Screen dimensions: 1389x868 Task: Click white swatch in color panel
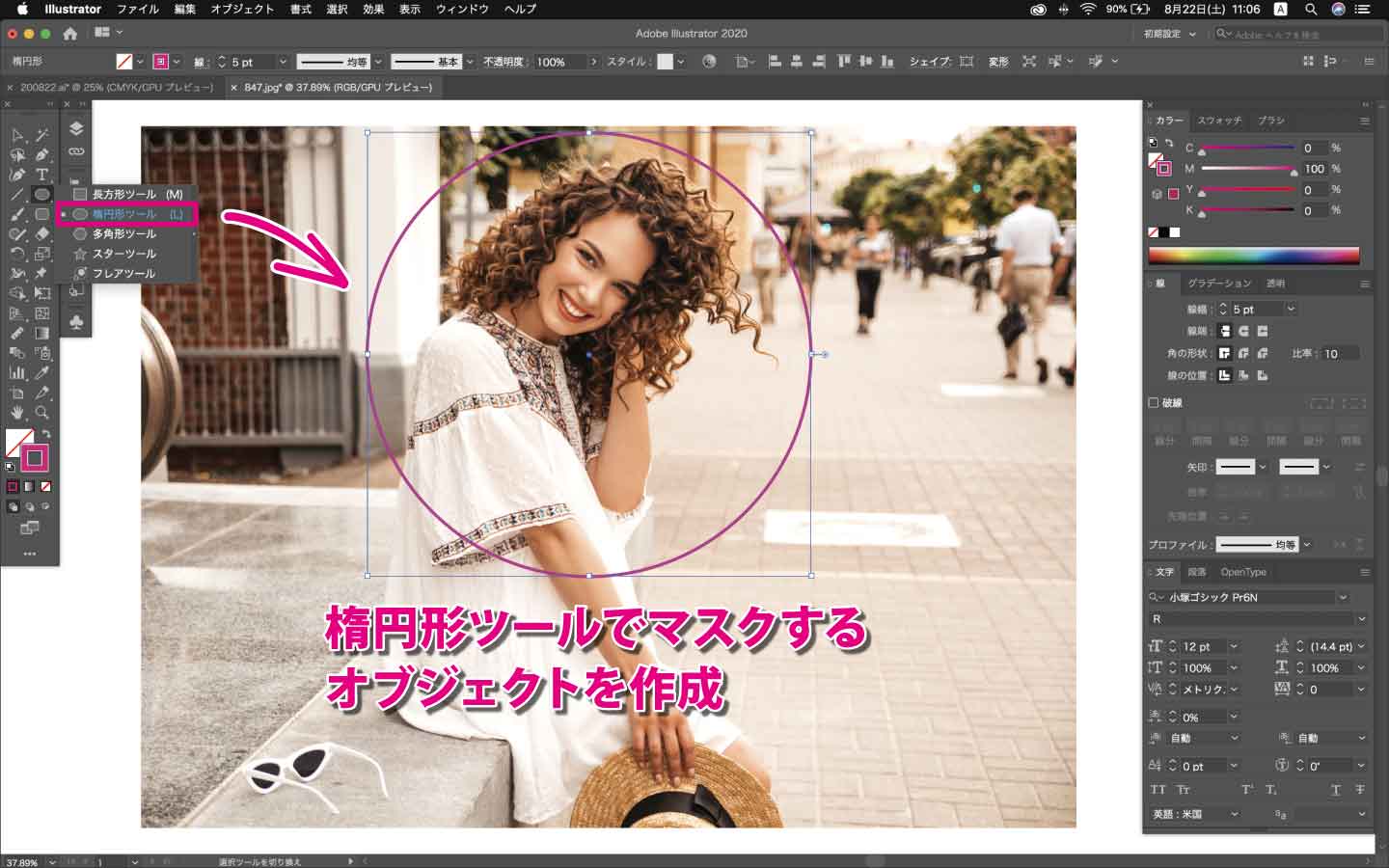[1175, 232]
